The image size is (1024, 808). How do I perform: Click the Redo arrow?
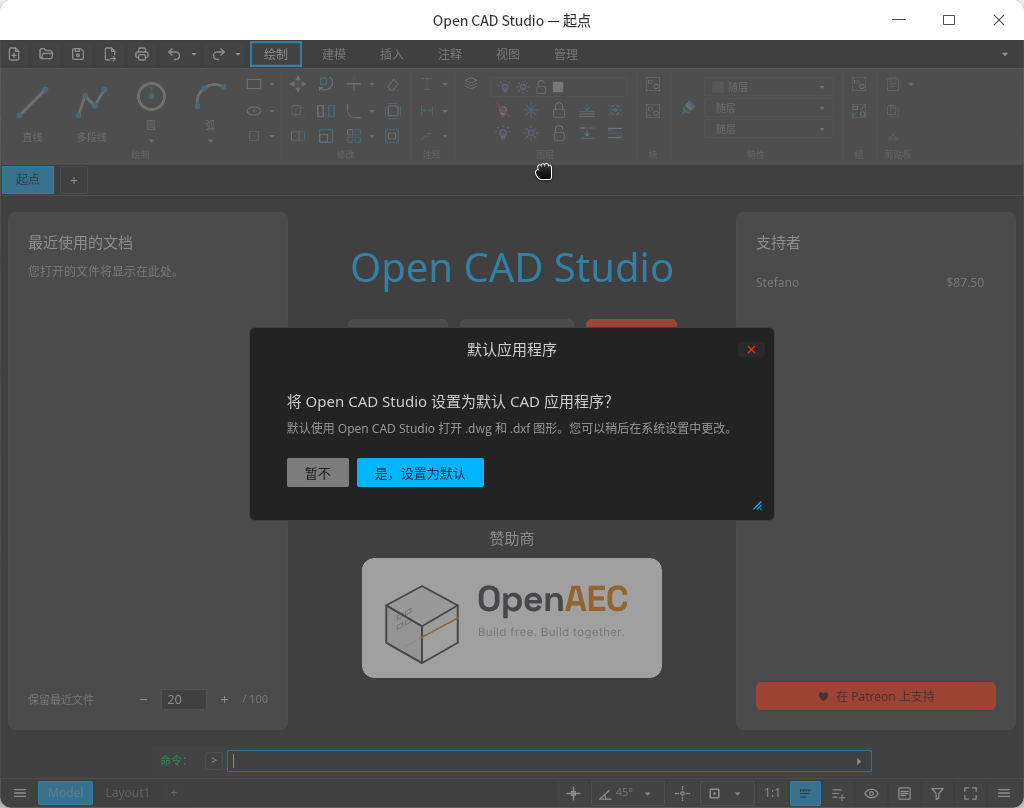pos(219,54)
